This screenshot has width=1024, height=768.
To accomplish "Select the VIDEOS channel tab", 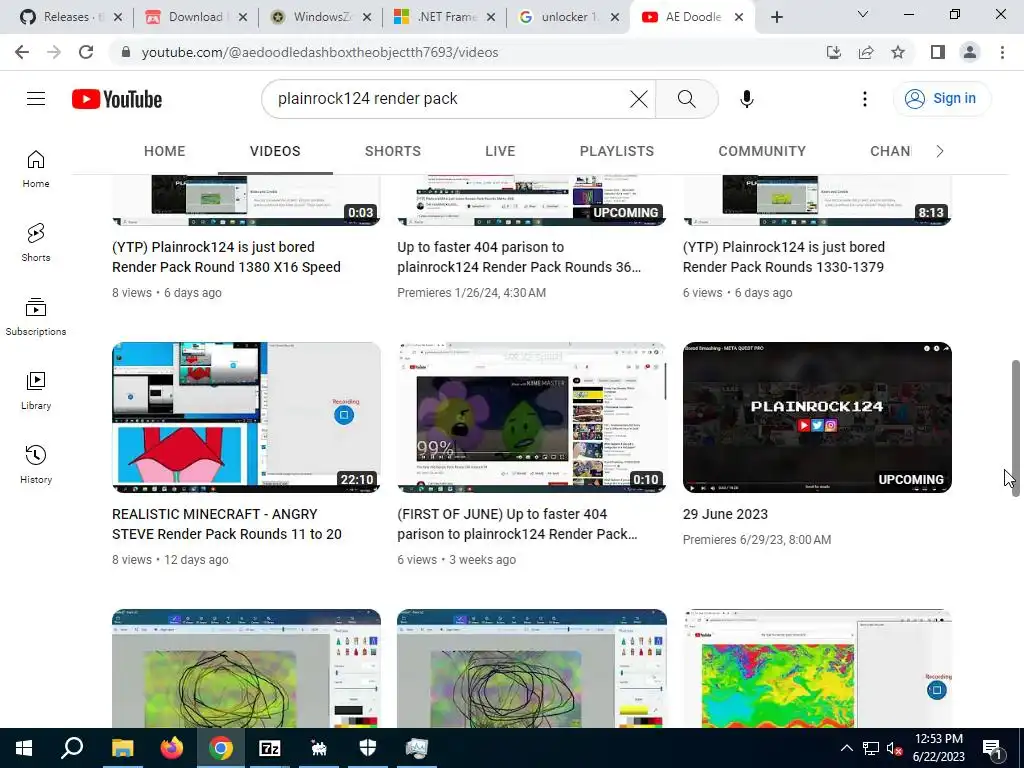I will 275,151.
